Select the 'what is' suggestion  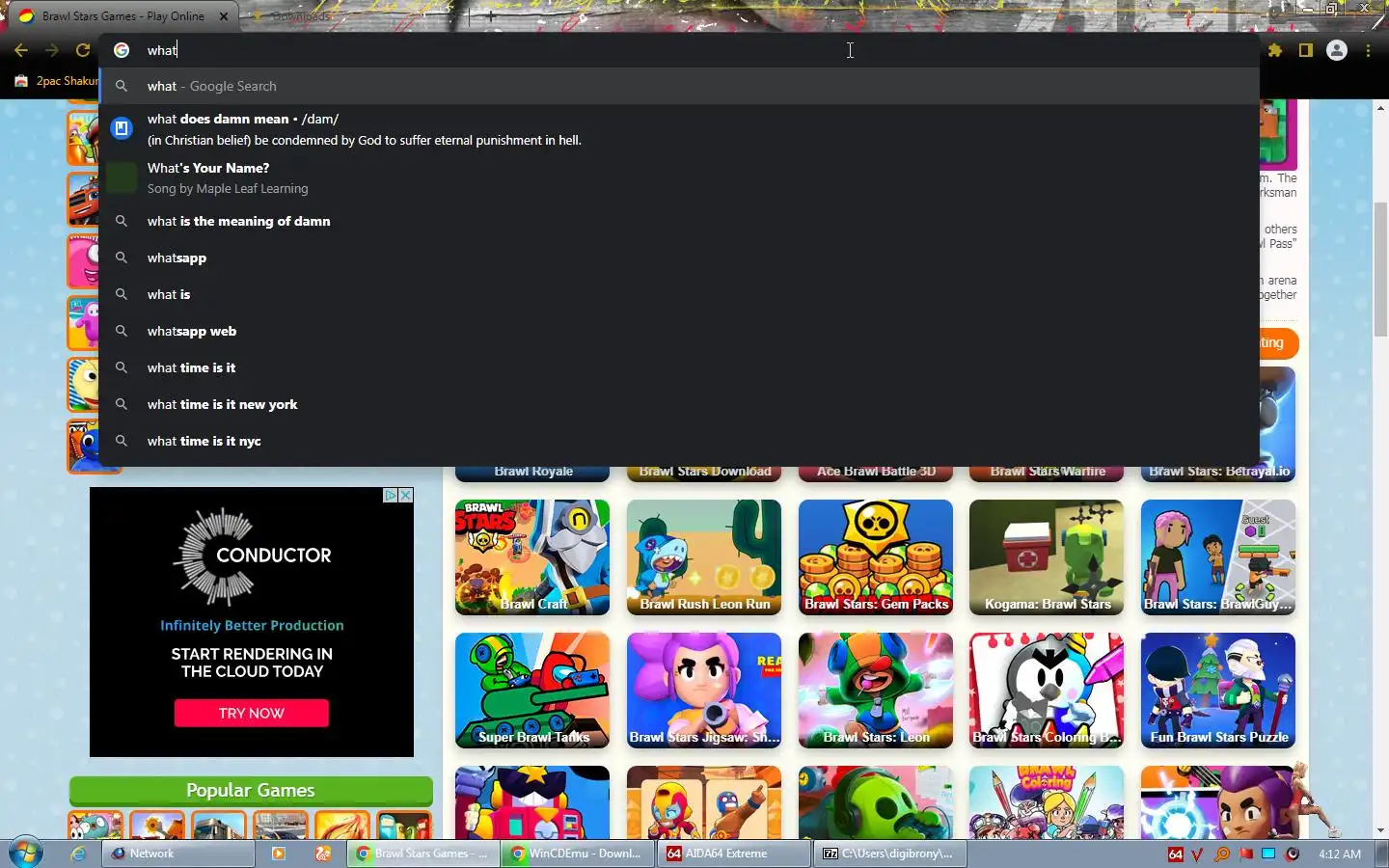coord(679,294)
